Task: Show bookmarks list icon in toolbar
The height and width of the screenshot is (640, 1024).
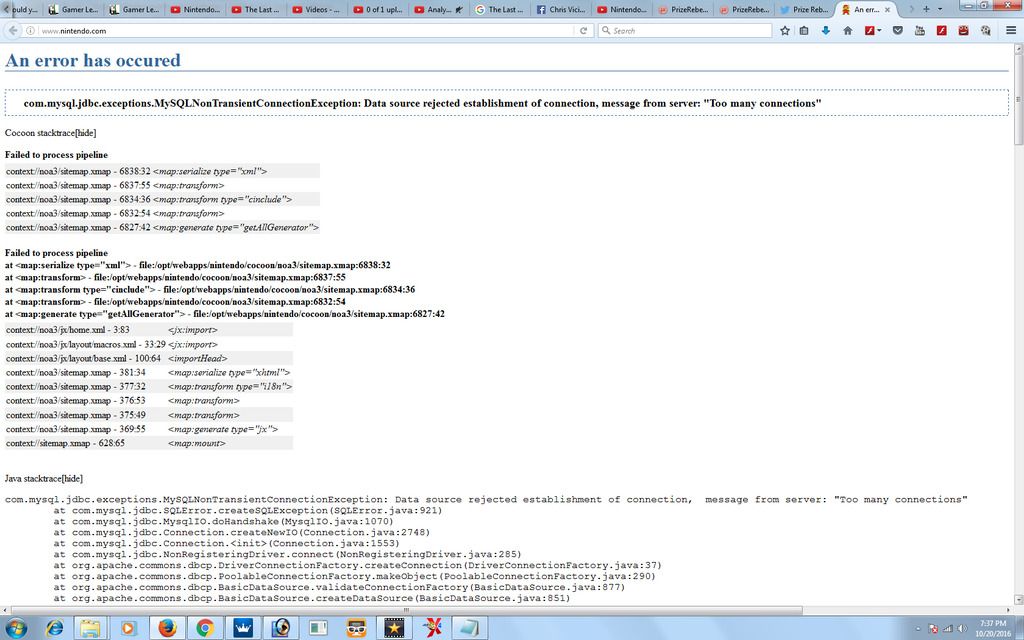Action: coord(804,31)
